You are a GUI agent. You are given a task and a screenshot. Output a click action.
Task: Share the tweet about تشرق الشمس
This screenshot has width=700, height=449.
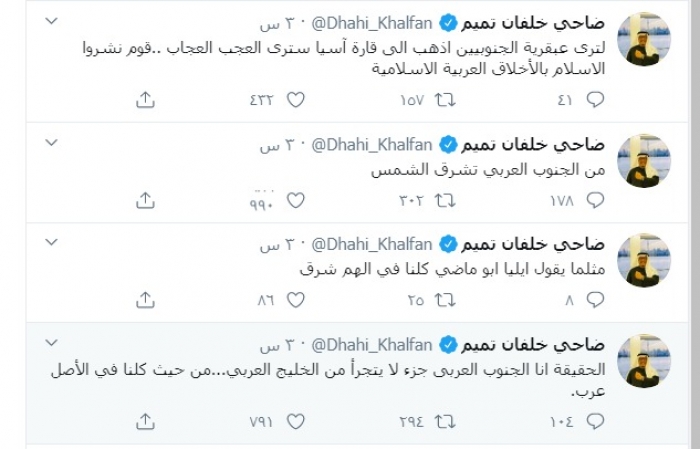(x=145, y=200)
